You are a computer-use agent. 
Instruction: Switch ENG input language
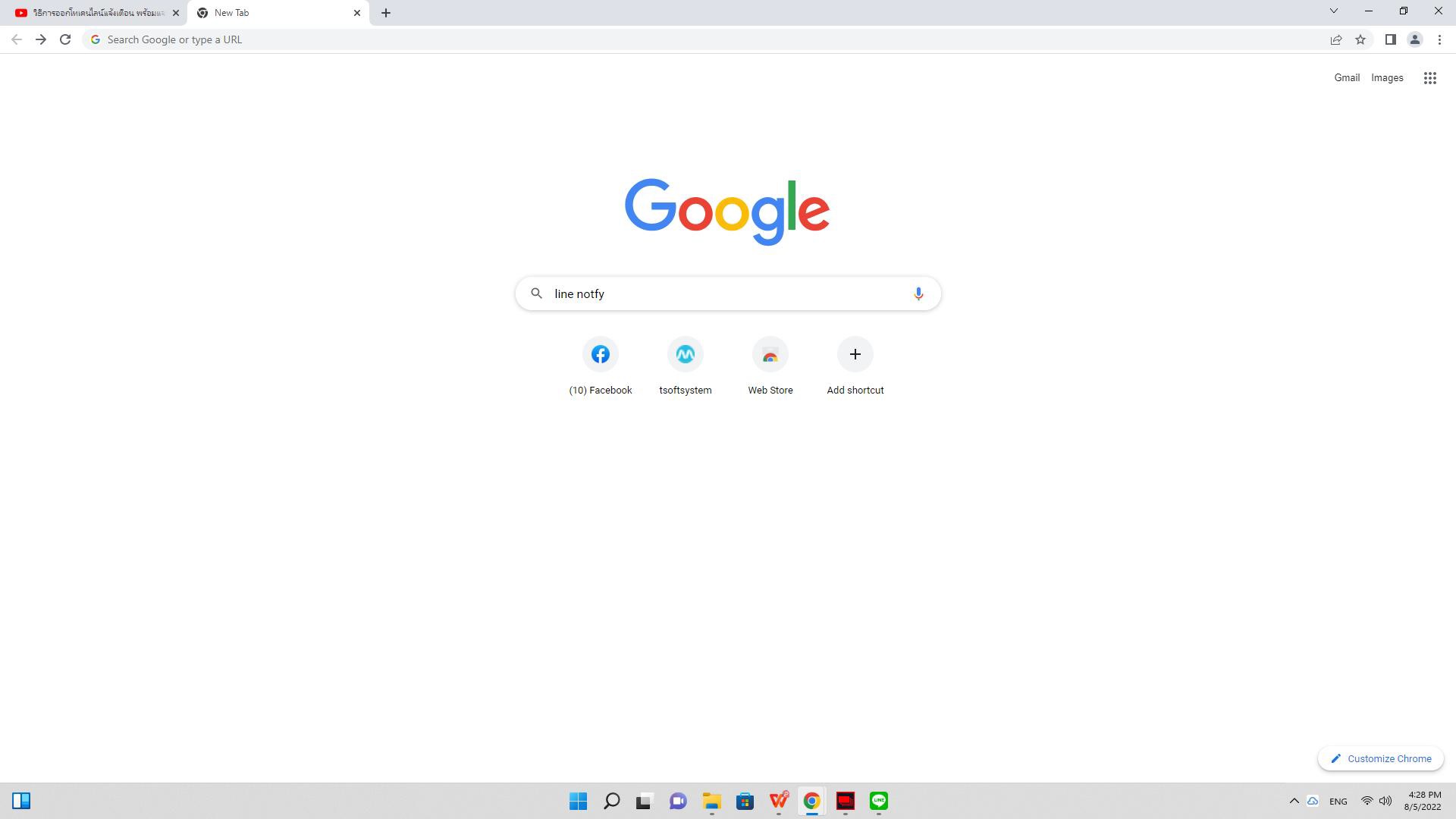1338,802
